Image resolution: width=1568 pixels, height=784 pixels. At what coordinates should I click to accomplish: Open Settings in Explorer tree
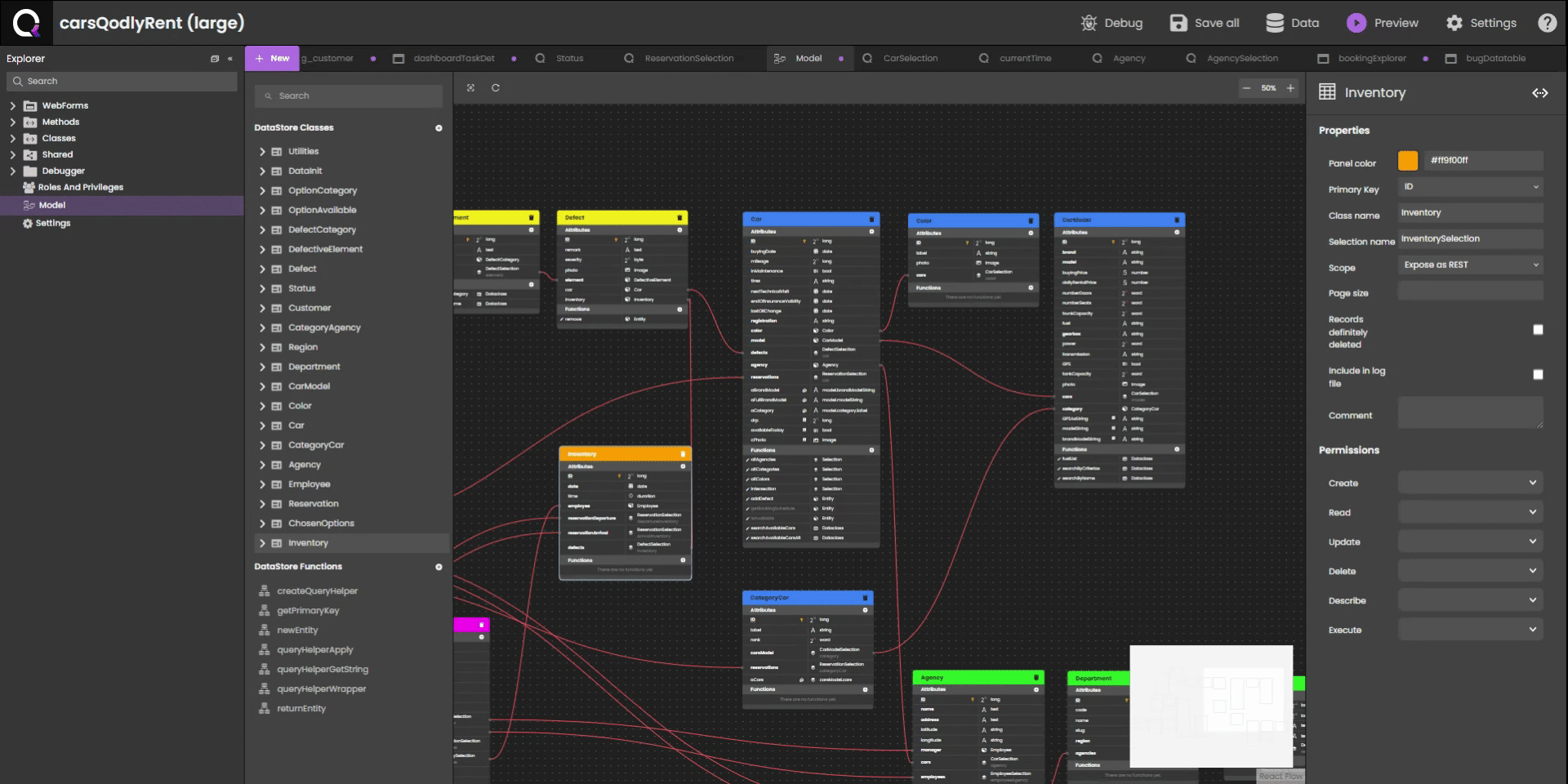52,223
